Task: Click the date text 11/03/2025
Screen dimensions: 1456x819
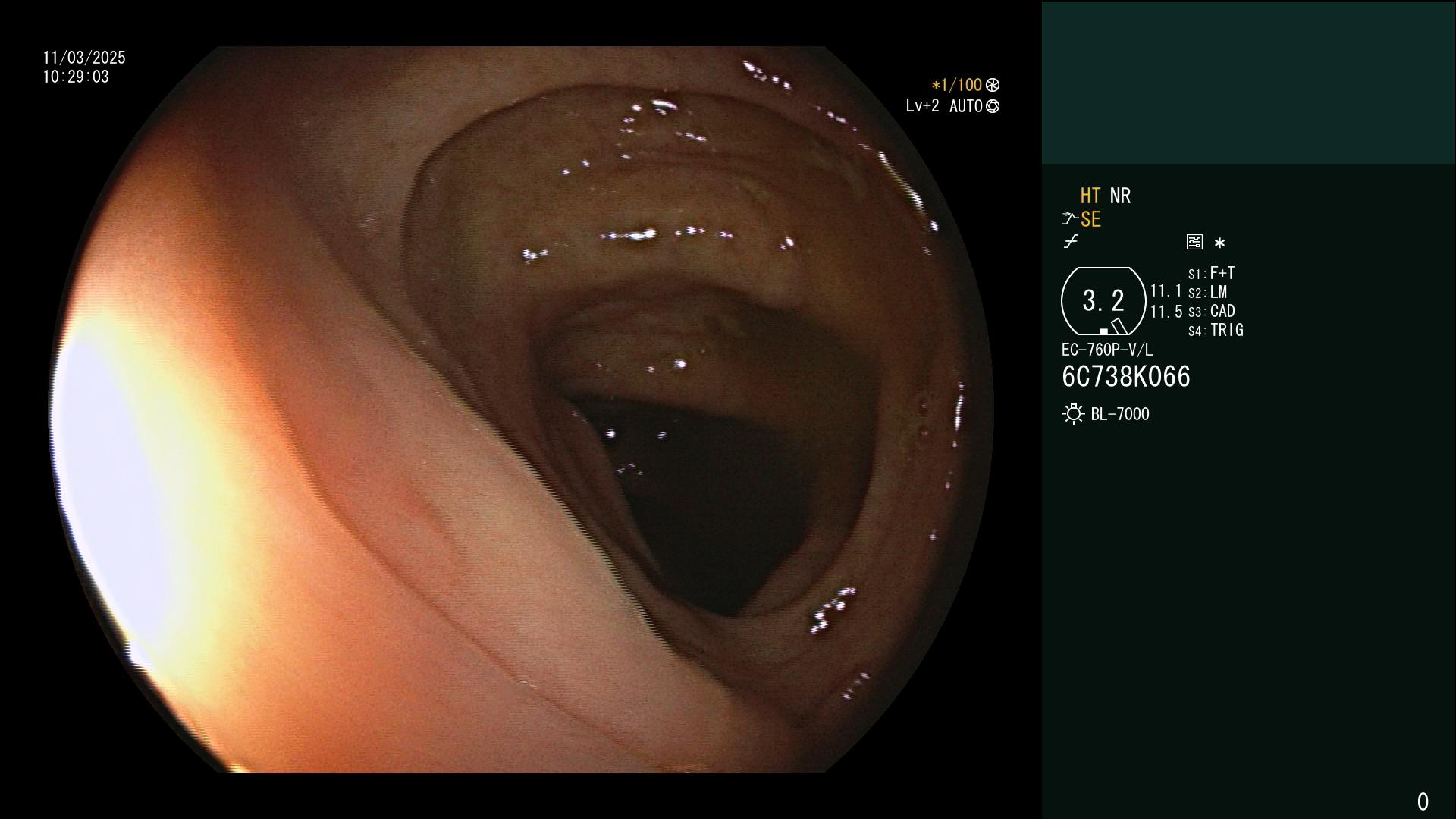Action: point(84,58)
